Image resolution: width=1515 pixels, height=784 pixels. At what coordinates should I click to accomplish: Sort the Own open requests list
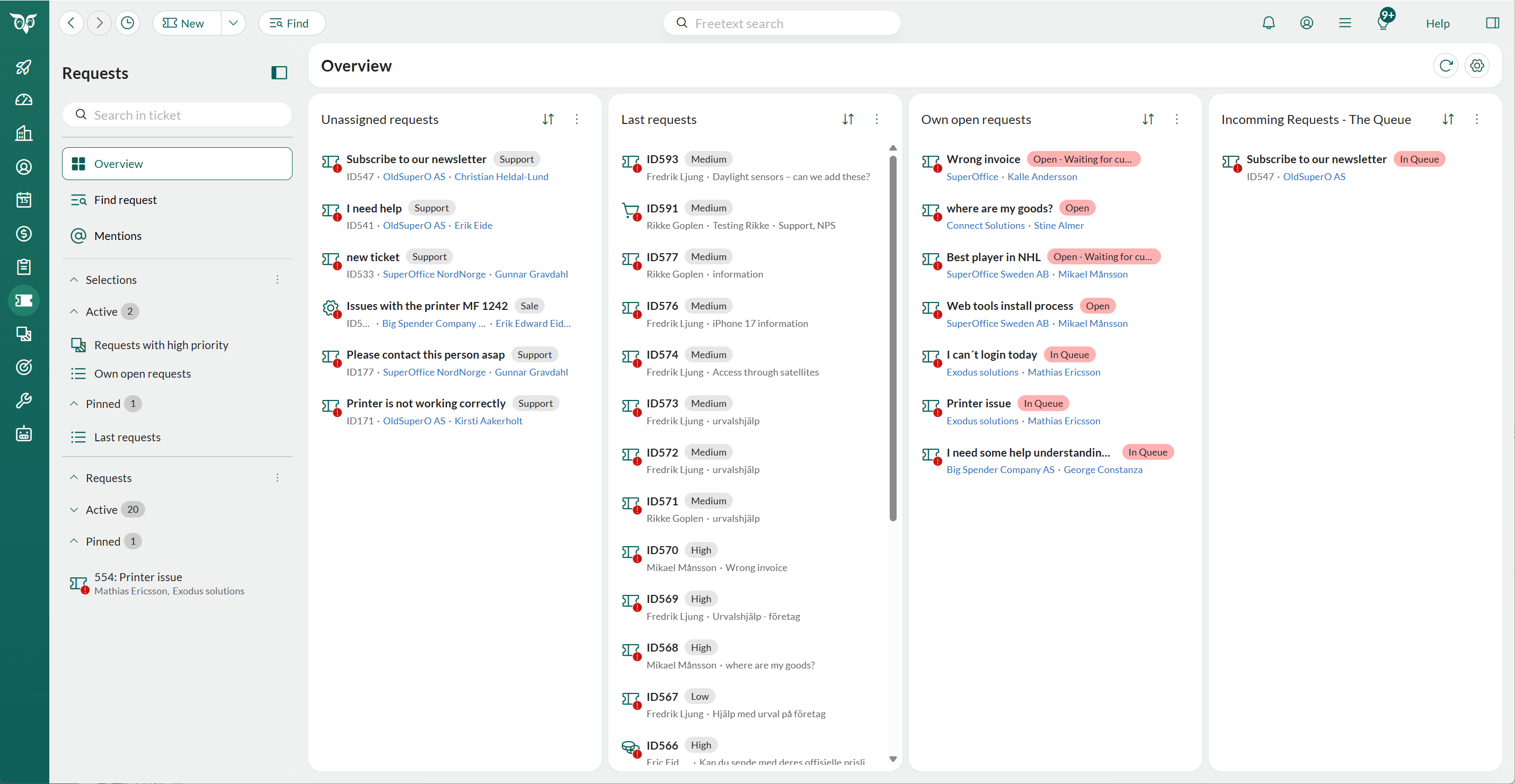[1147, 119]
